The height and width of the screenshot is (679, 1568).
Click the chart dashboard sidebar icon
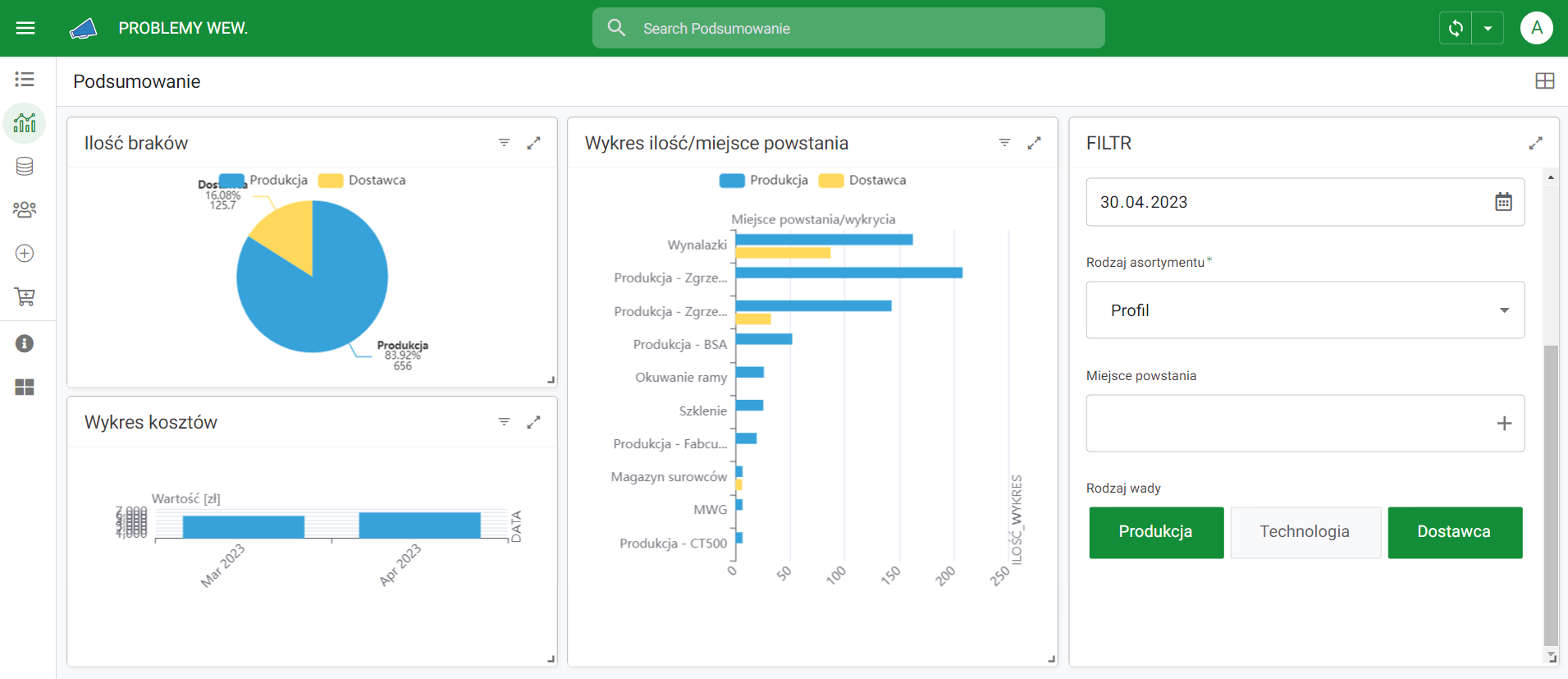(x=25, y=123)
